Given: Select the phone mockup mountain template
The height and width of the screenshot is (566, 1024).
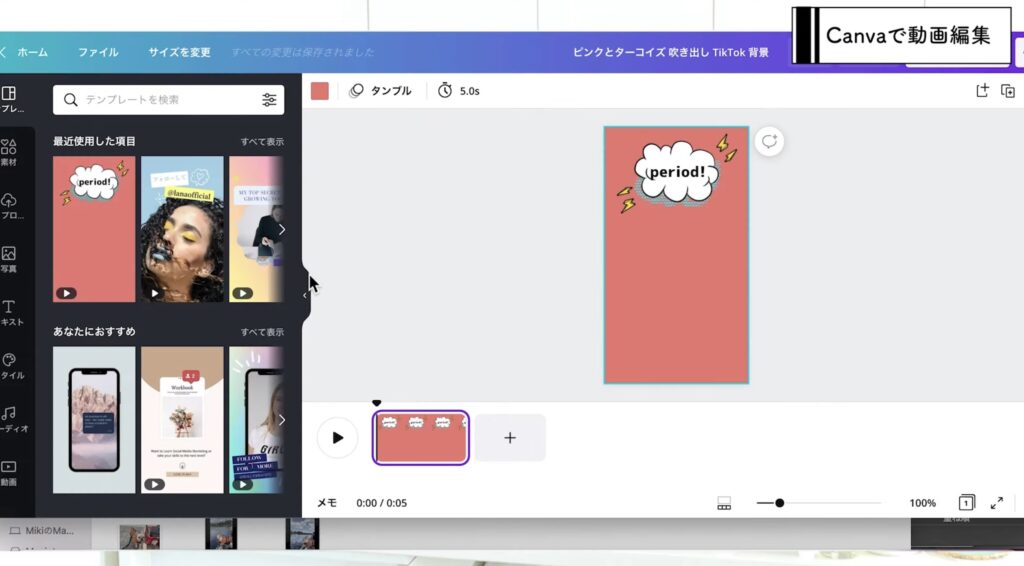Looking at the screenshot, I should coord(94,420).
